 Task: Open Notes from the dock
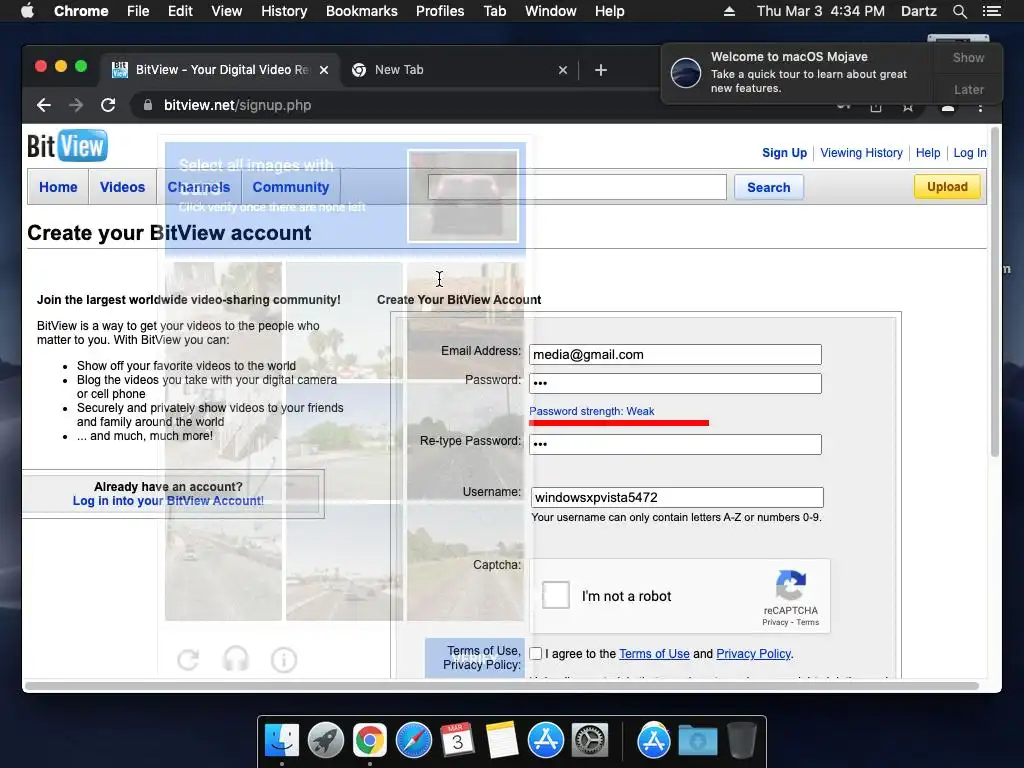click(502, 741)
